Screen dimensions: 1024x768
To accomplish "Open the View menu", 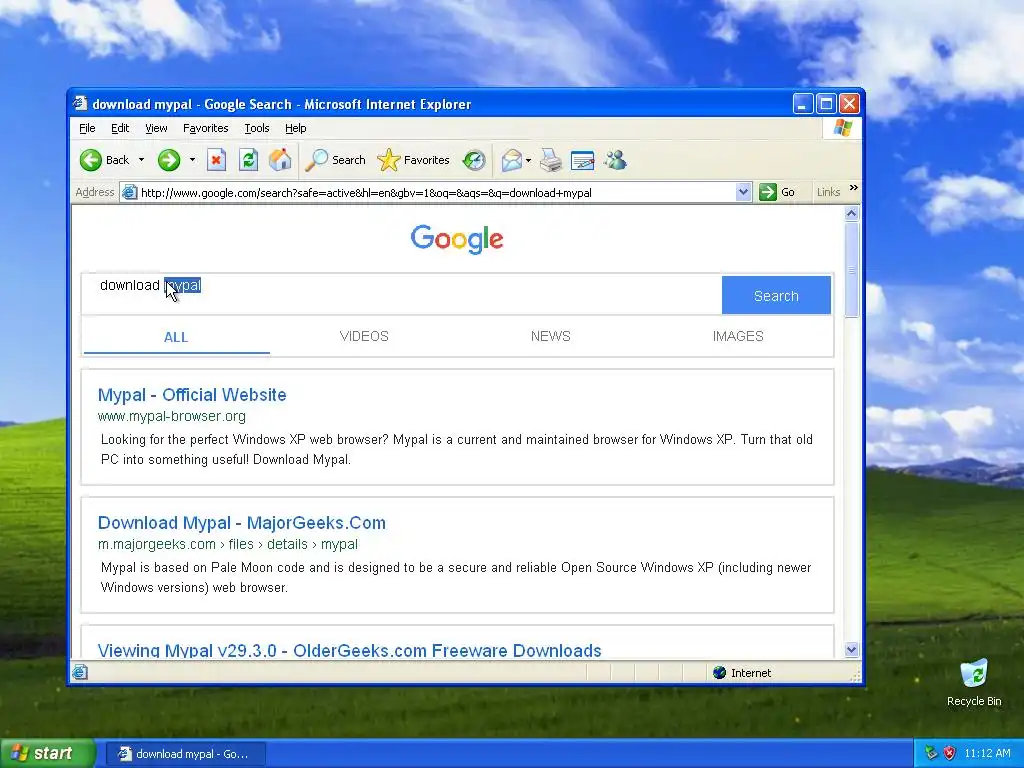I will point(156,128).
